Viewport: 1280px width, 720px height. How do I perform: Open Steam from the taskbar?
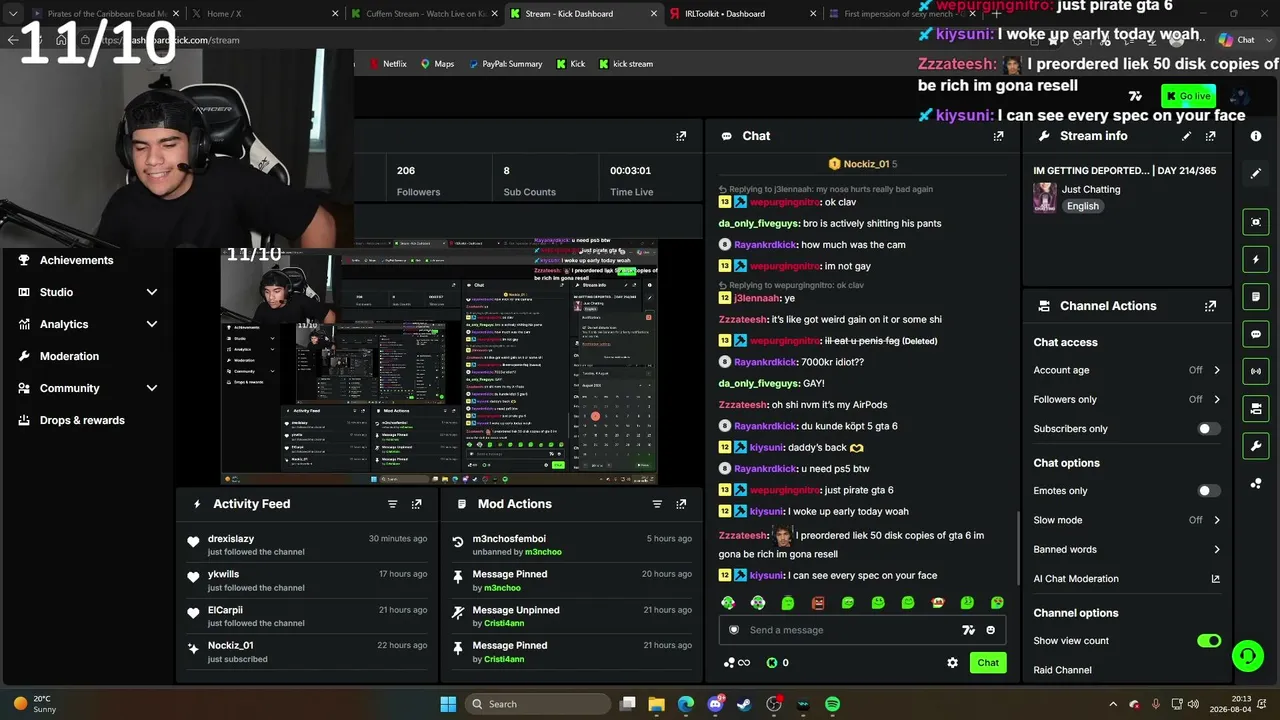744,704
